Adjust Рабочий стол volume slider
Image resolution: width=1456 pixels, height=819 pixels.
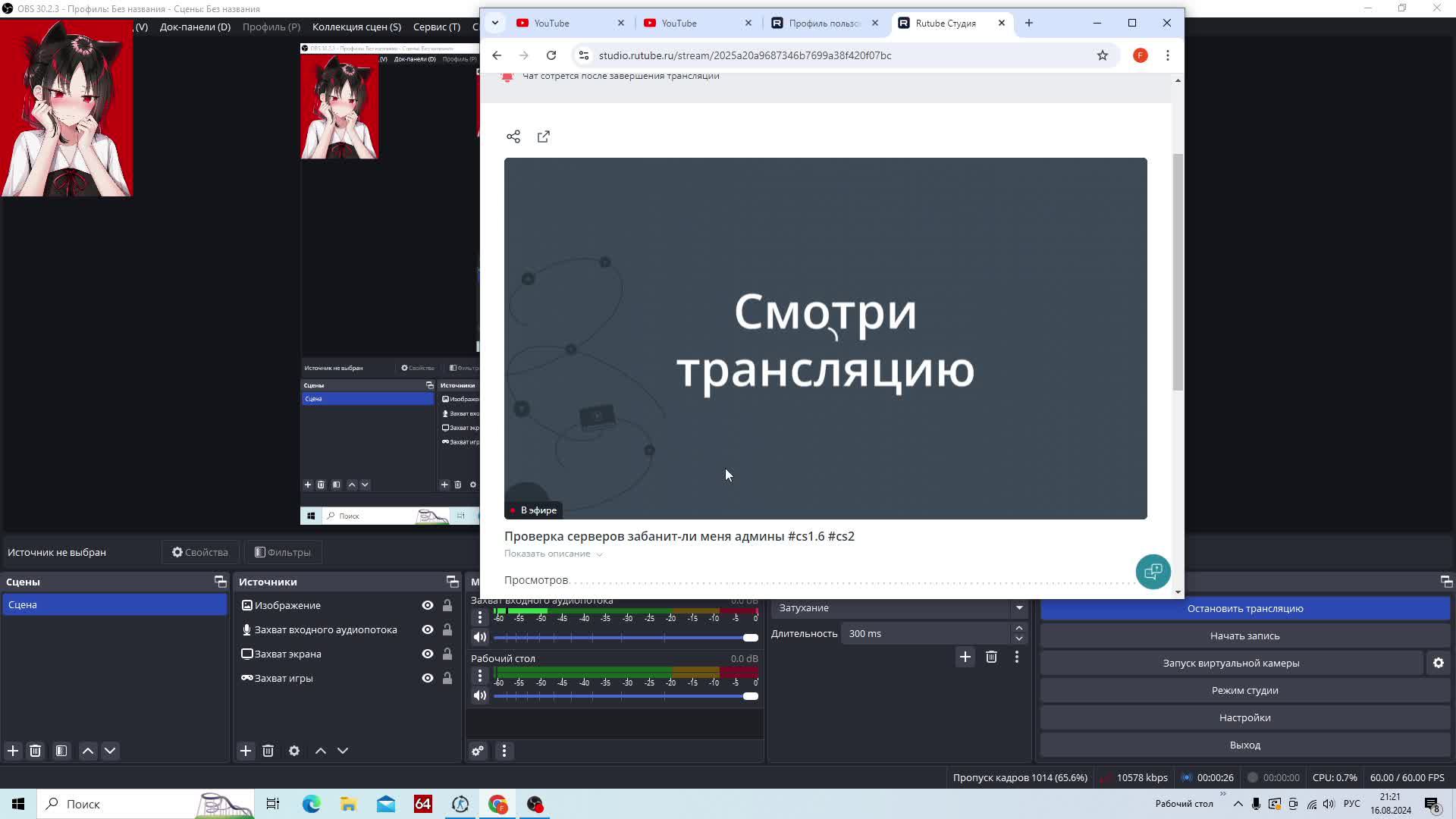tap(626, 696)
